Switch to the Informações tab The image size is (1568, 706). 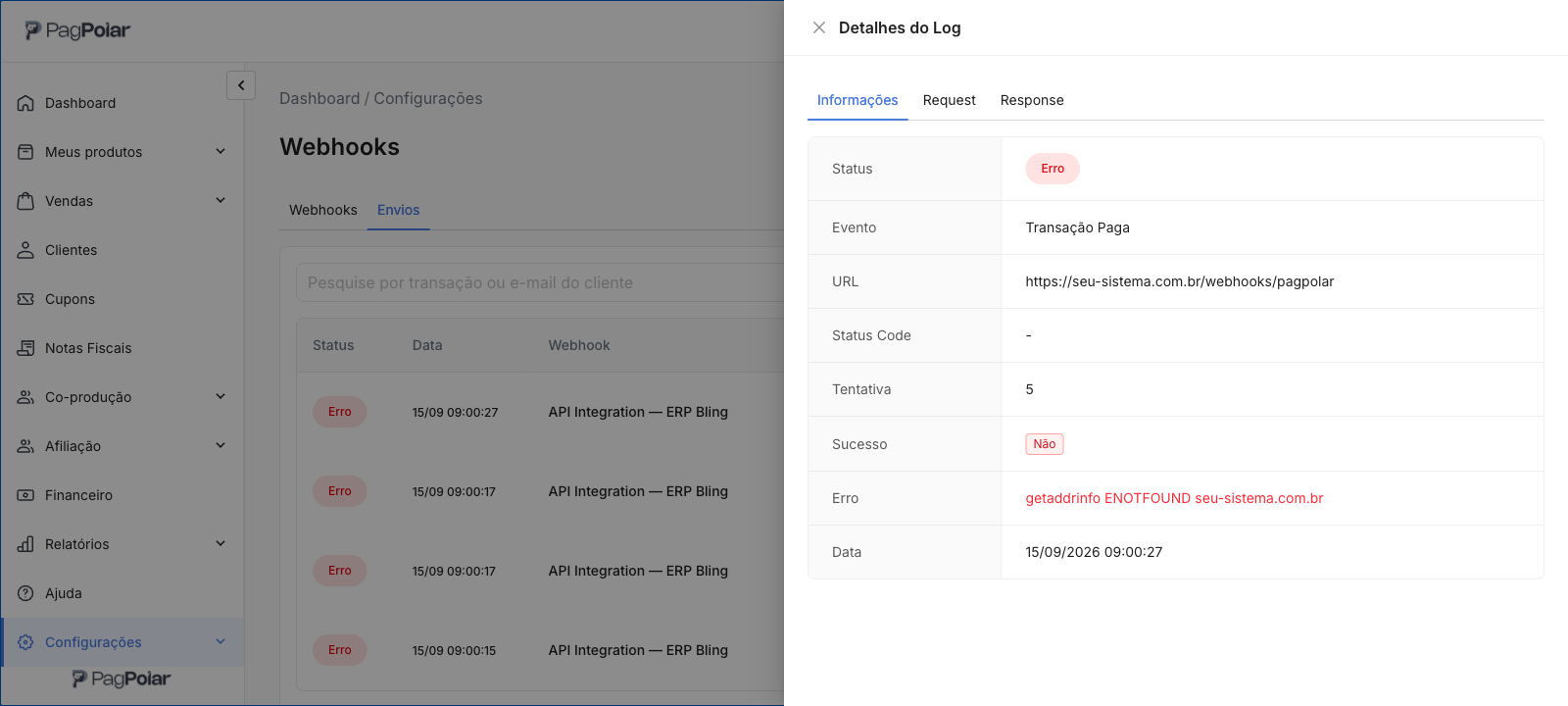click(x=857, y=100)
